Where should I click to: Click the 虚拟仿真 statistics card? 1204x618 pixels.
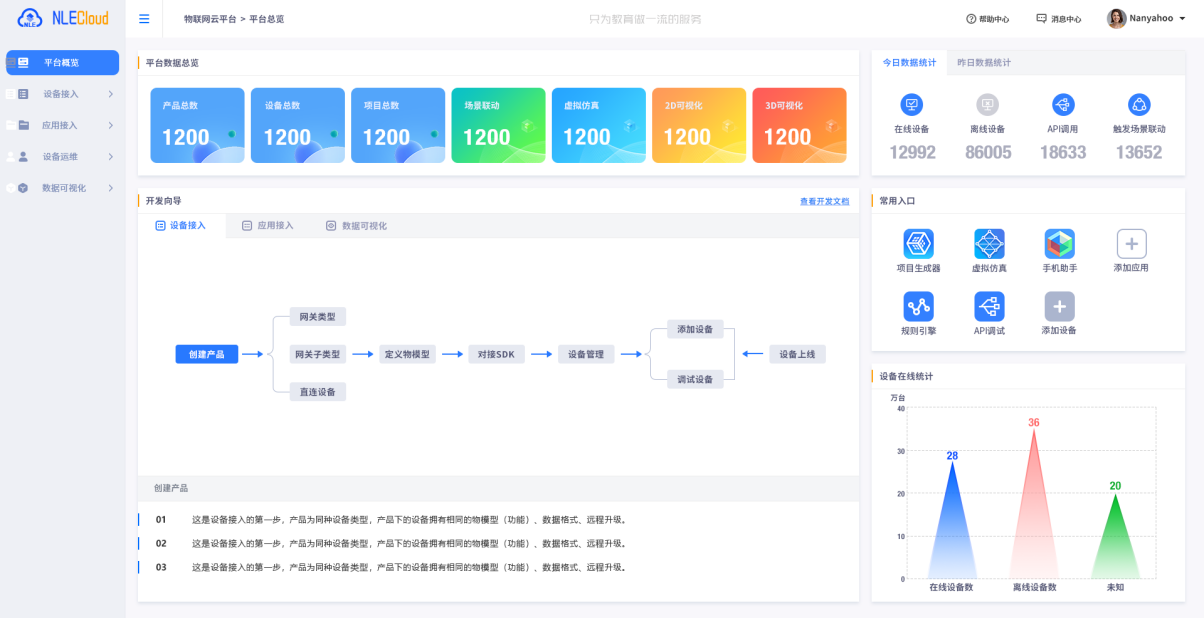(599, 125)
